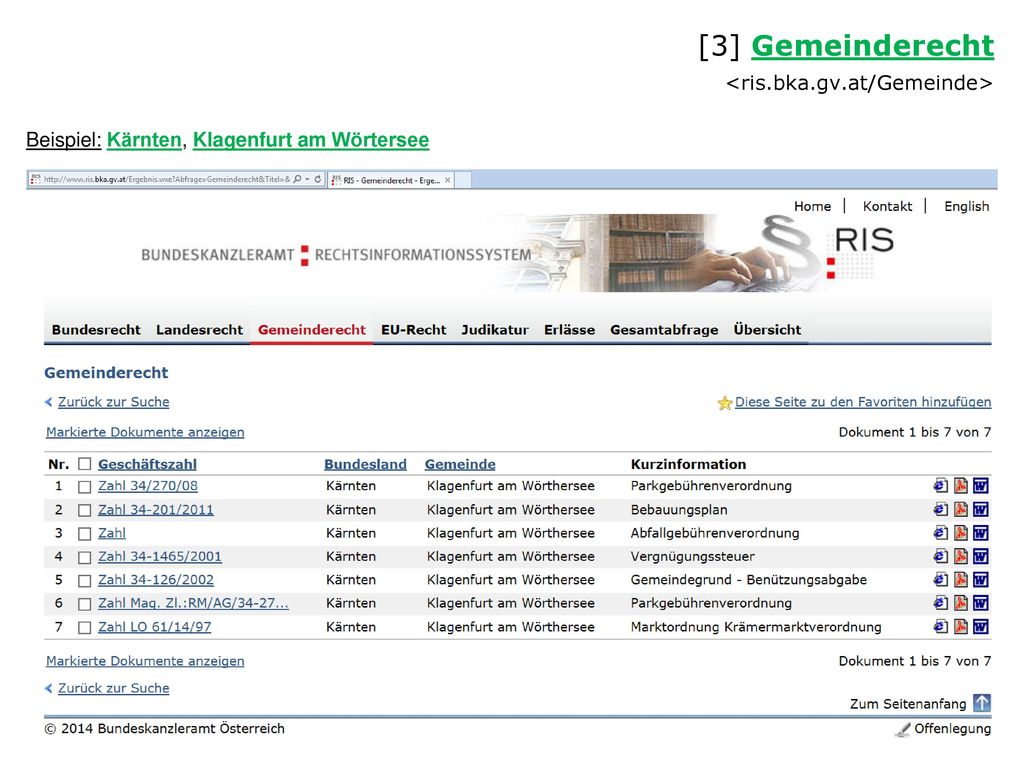Click the browser address bar URL field
This screenshot has width=1024, height=768.
click(166, 179)
